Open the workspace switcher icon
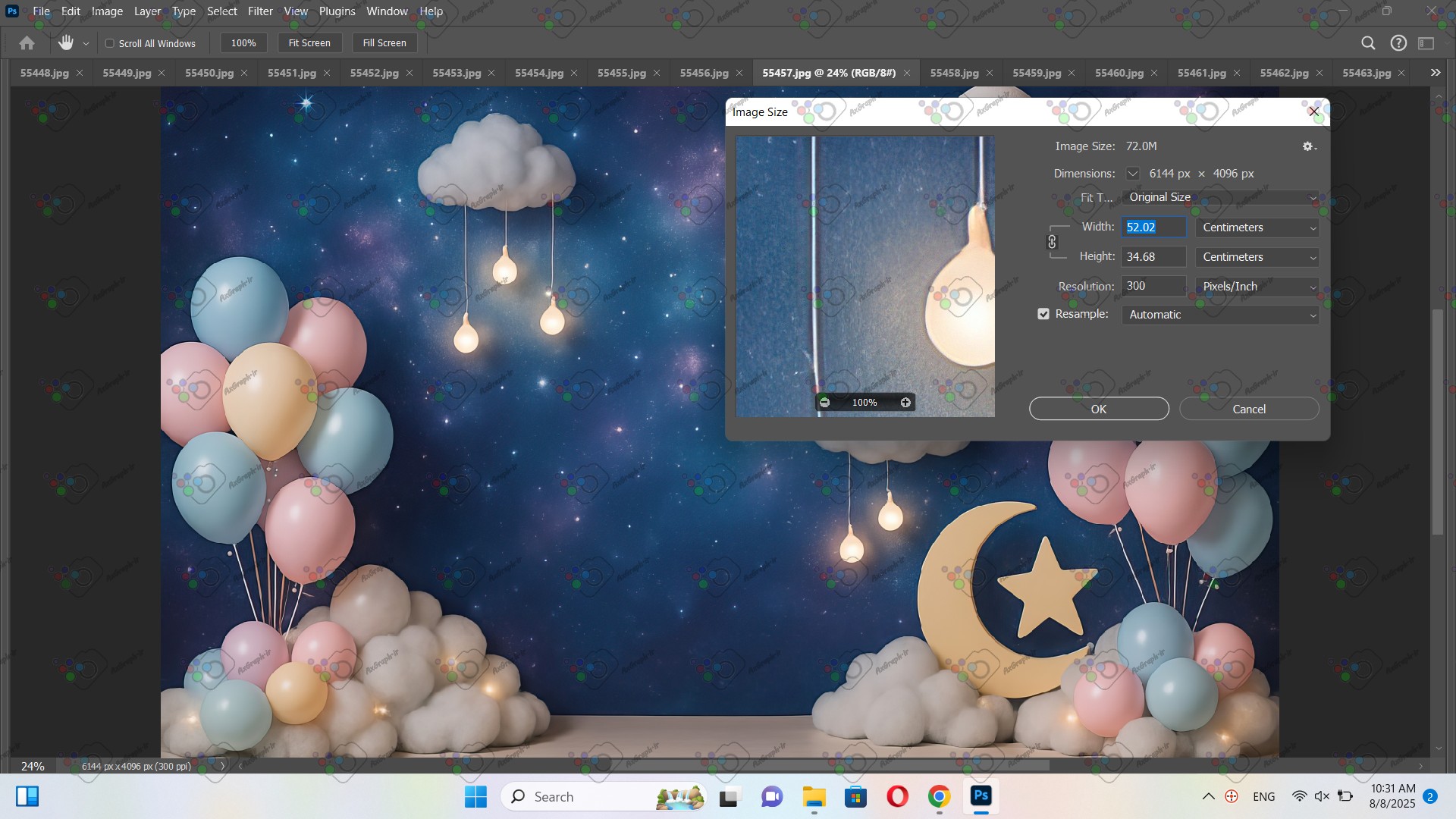The image size is (1456, 819). [1426, 43]
